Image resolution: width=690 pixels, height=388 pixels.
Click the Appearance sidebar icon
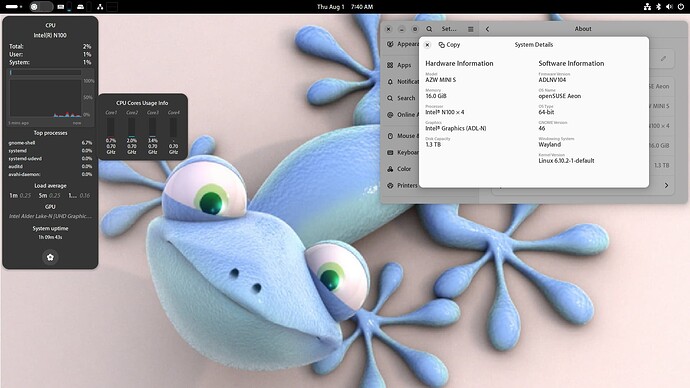(390, 44)
